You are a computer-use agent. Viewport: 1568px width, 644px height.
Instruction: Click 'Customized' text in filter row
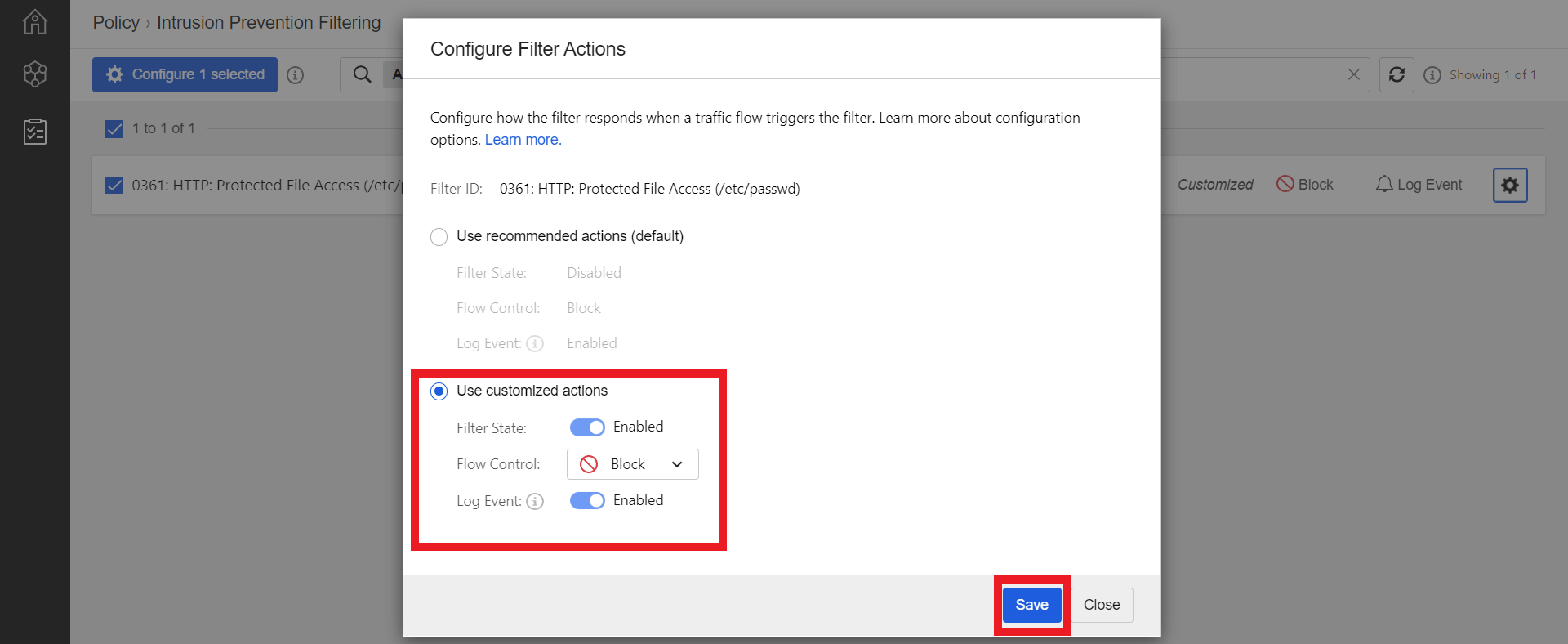pos(1215,185)
